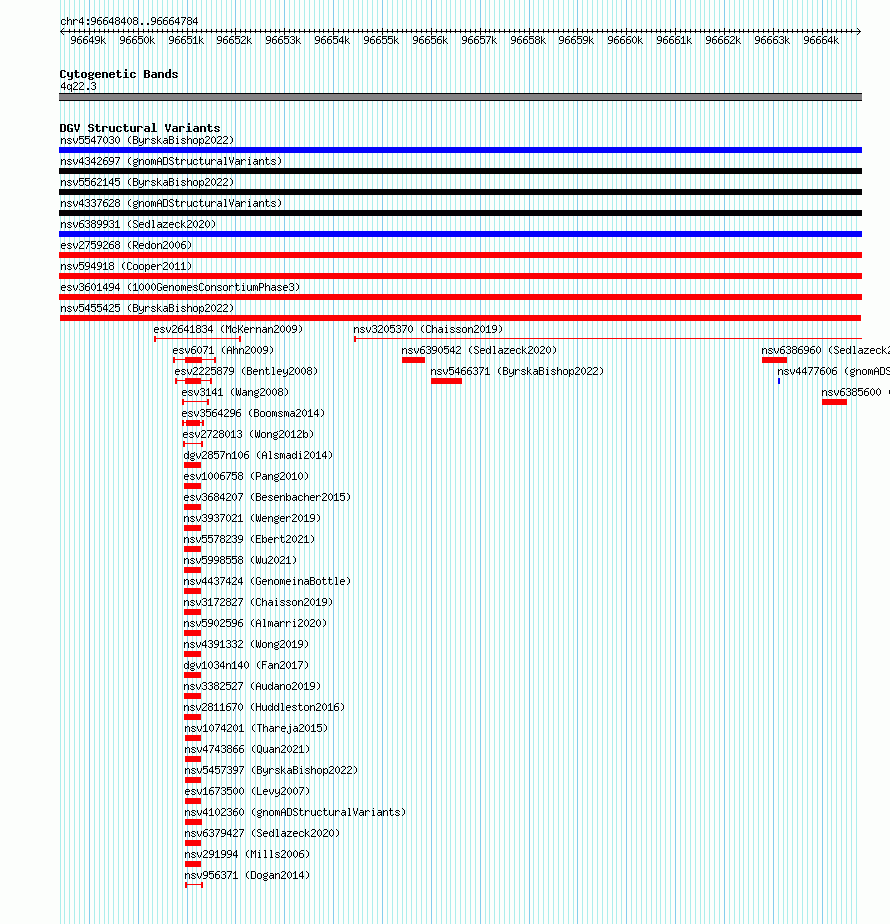Screen dimensions: 890x924
Task: Click the nsv6386960 variant label
Action: [825, 350]
